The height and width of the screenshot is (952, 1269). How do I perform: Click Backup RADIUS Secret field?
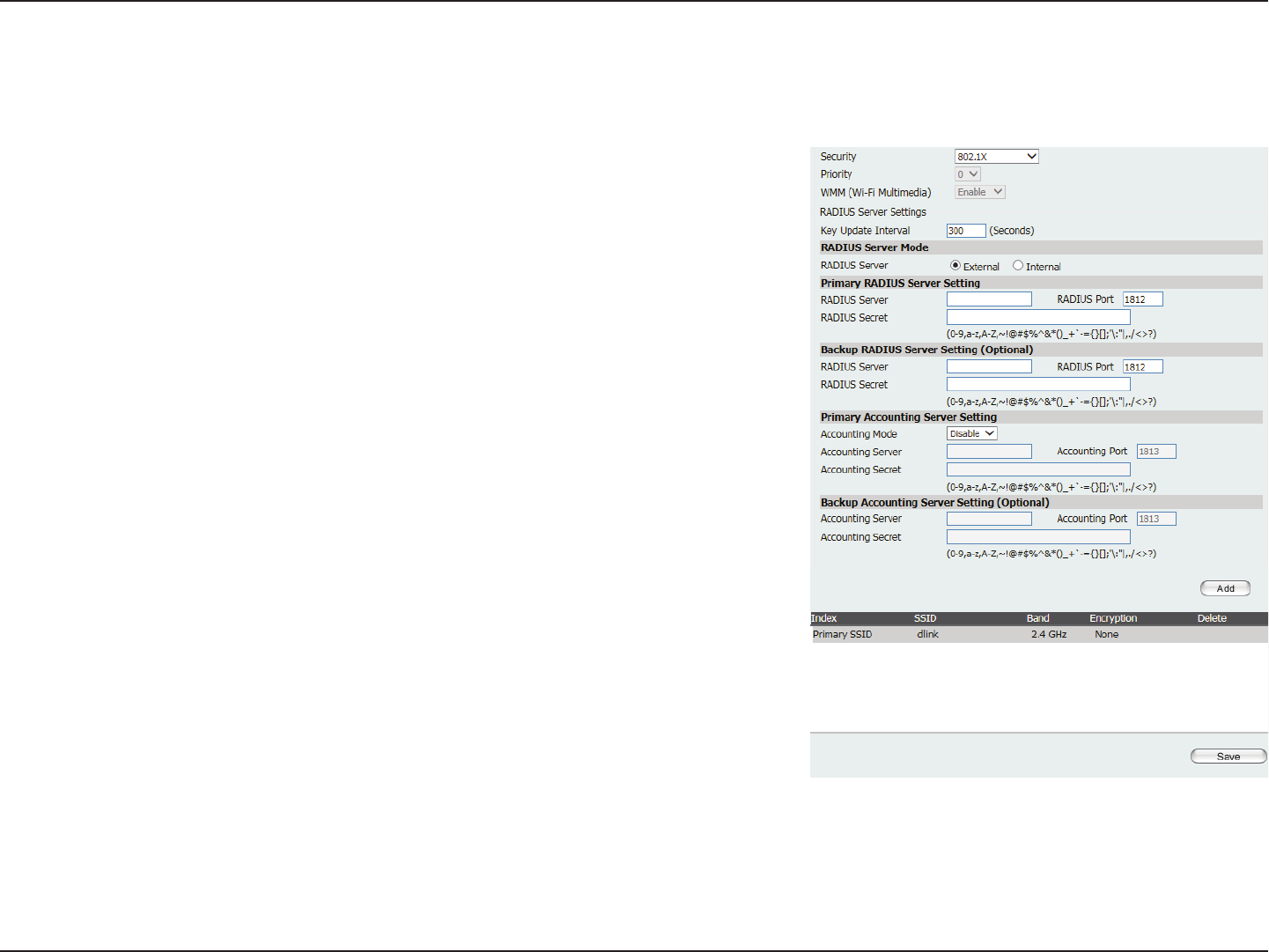pos(1038,384)
